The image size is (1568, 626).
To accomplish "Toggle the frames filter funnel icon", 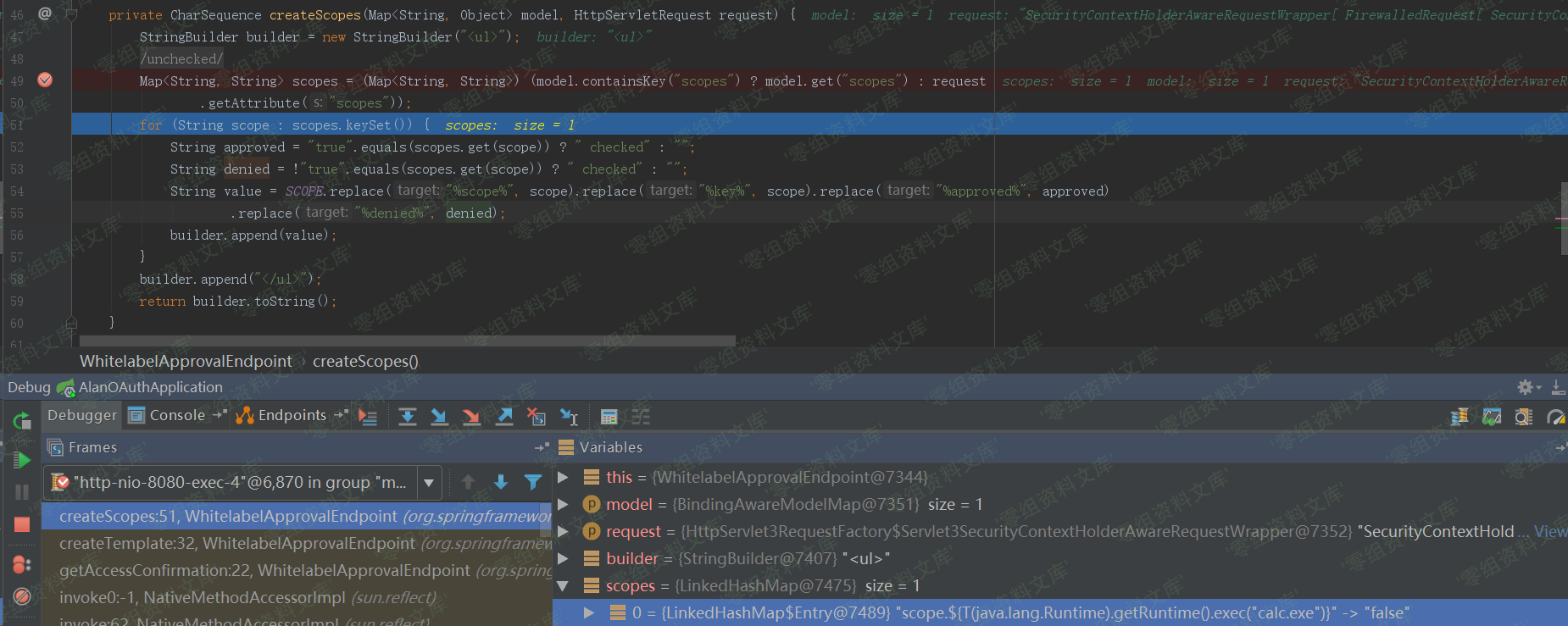I will tap(533, 482).
